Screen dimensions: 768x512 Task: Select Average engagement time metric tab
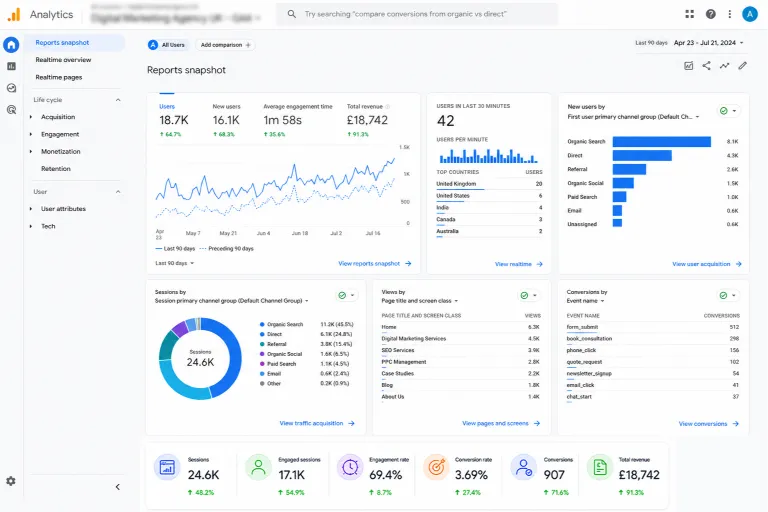pos(298,120)
